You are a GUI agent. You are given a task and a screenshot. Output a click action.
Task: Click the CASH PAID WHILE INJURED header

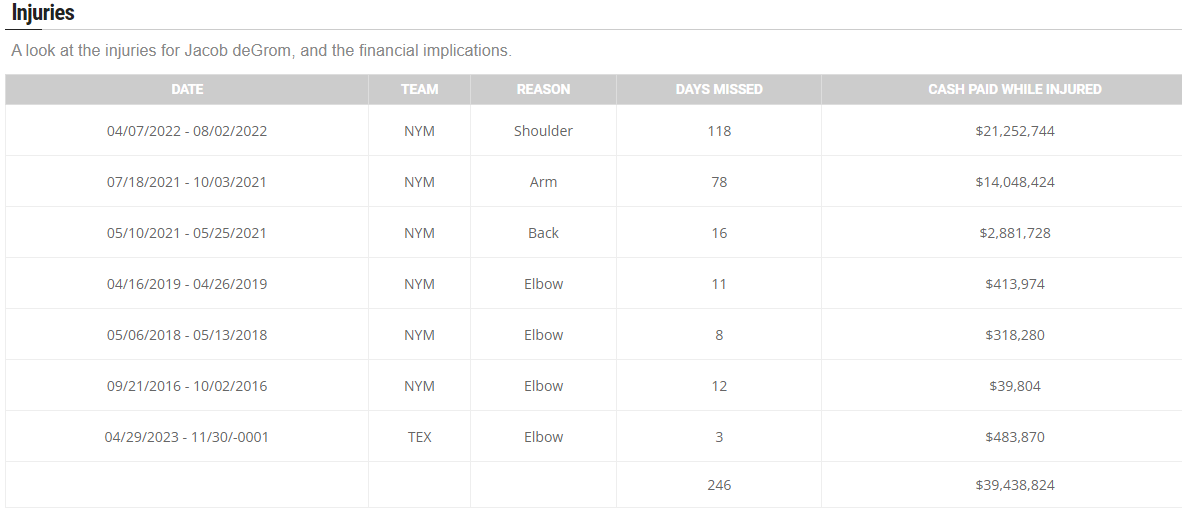pyautogui.click(x=1015, y=89)
